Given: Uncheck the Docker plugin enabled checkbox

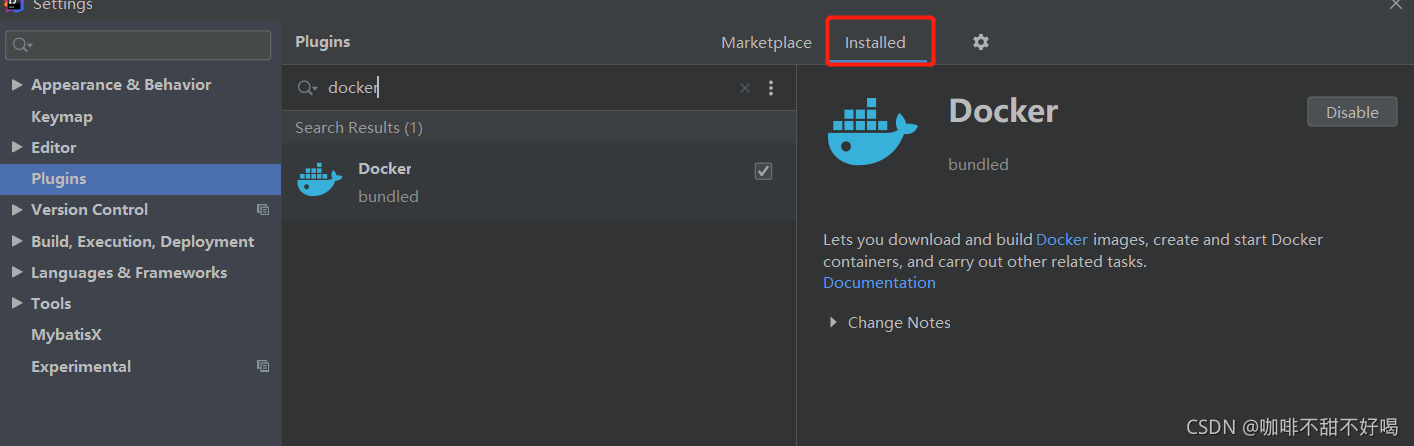Looking at the screenshot, I should click(x=763, y=171).
